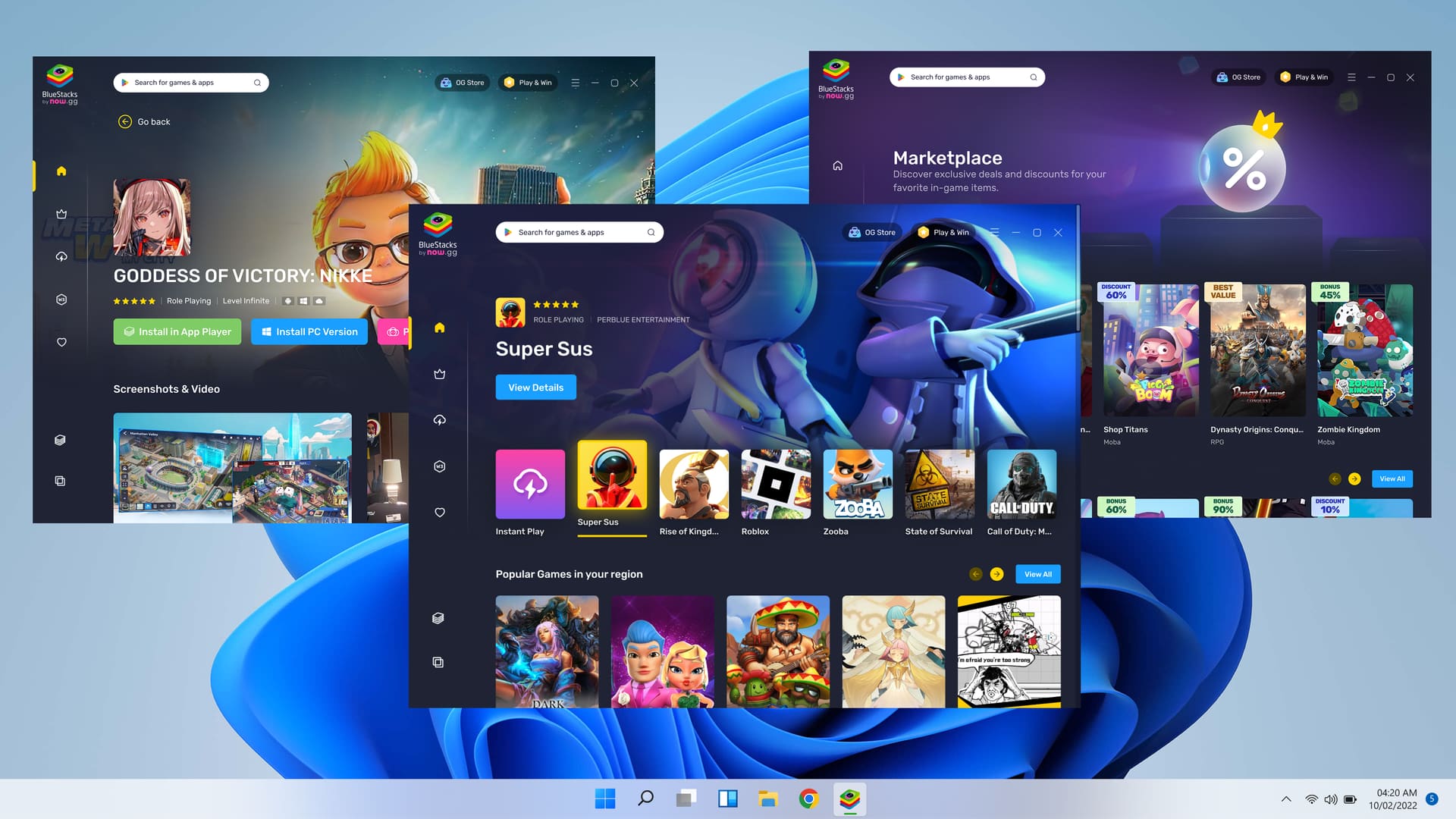1456x819 pixels.
Task: Focus the search field in the NIKKE window
Action: 191,83
